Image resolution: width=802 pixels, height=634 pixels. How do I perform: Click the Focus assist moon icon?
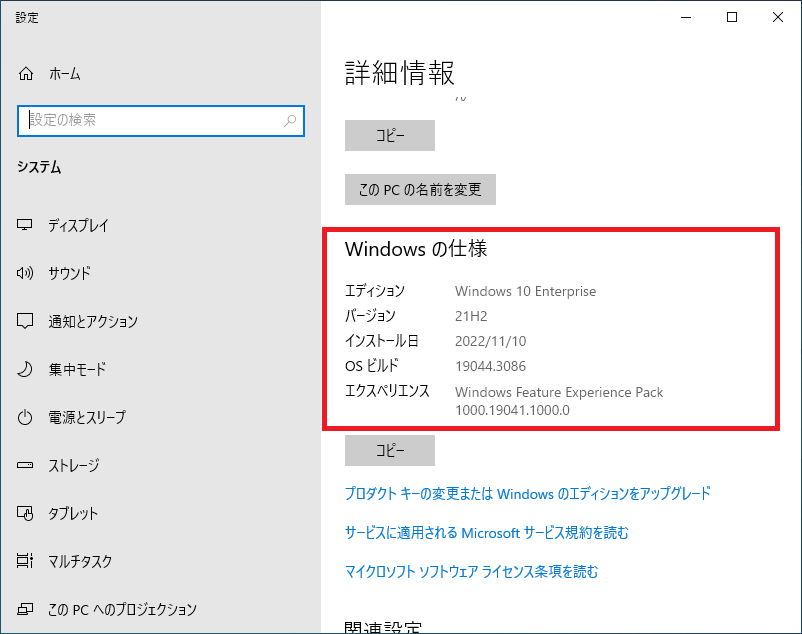[25, 369]
